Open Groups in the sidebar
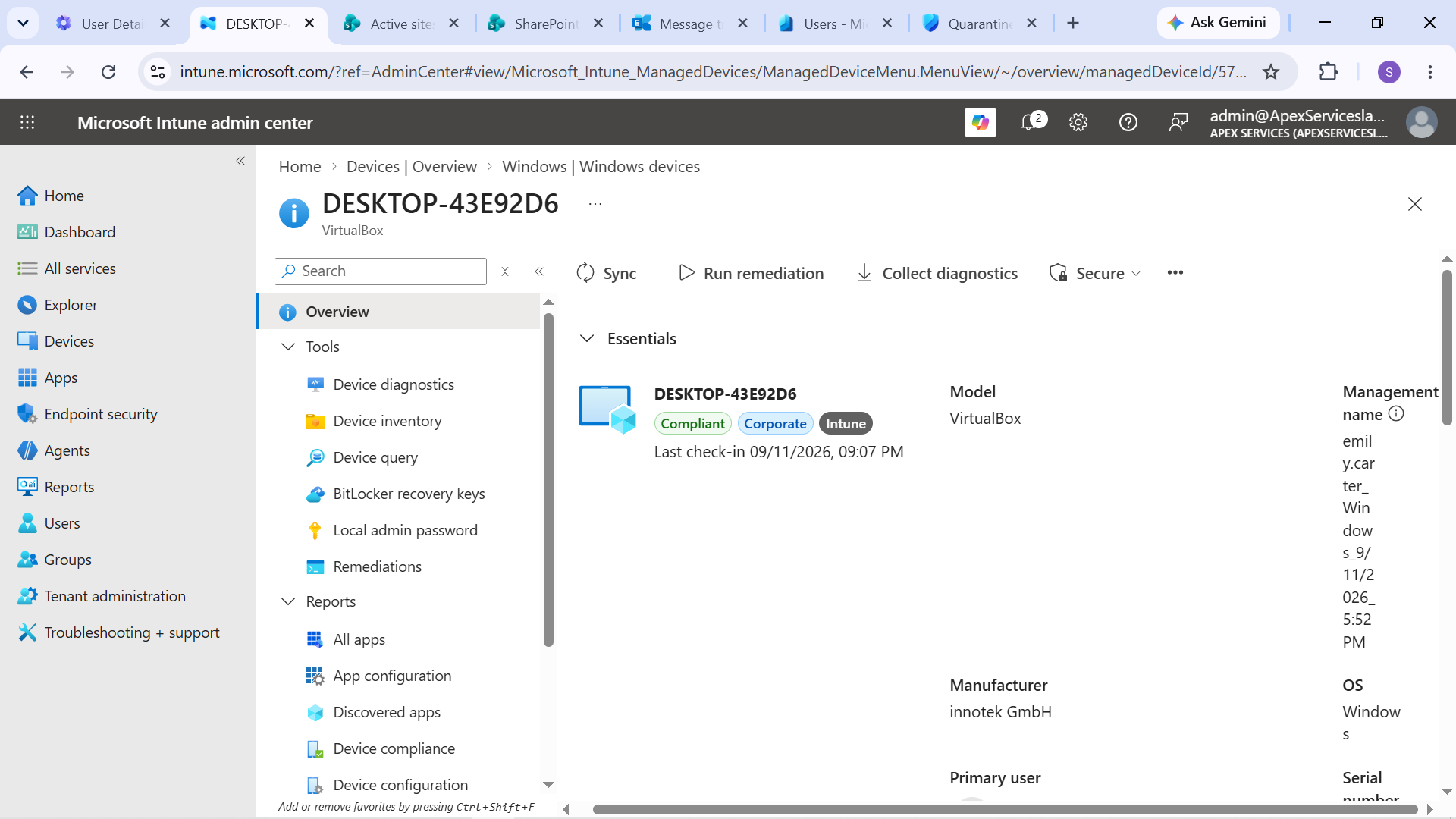 coord(67,560)
